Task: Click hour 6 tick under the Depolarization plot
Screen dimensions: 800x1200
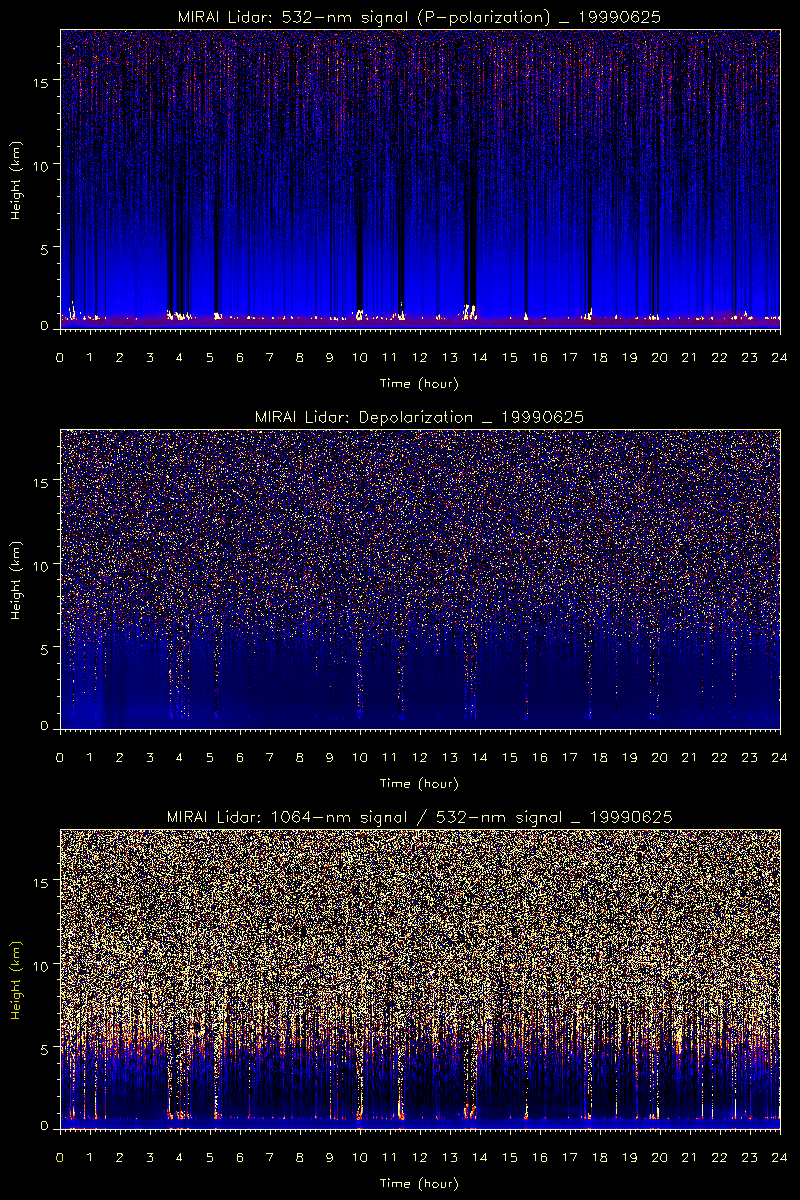Action: coord(240,758)
